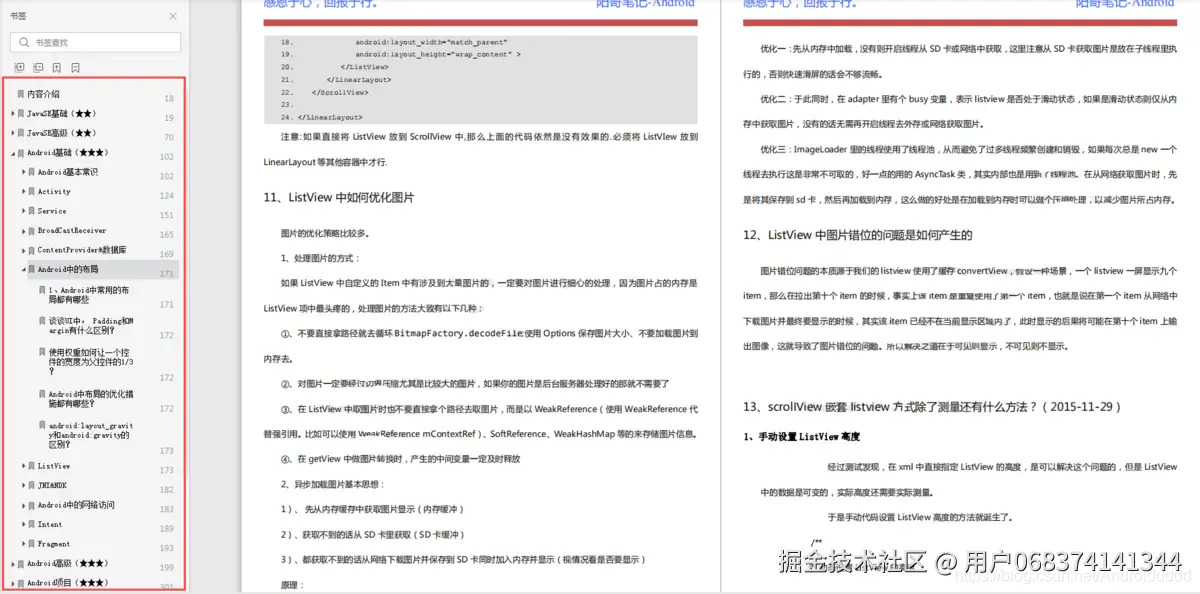
Task: Expand the ListView bookmark arrow
Action: coord(23,466)
